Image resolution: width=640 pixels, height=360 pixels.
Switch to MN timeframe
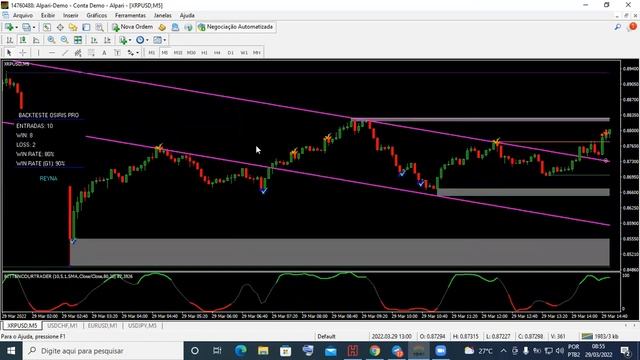pos(257,53)
